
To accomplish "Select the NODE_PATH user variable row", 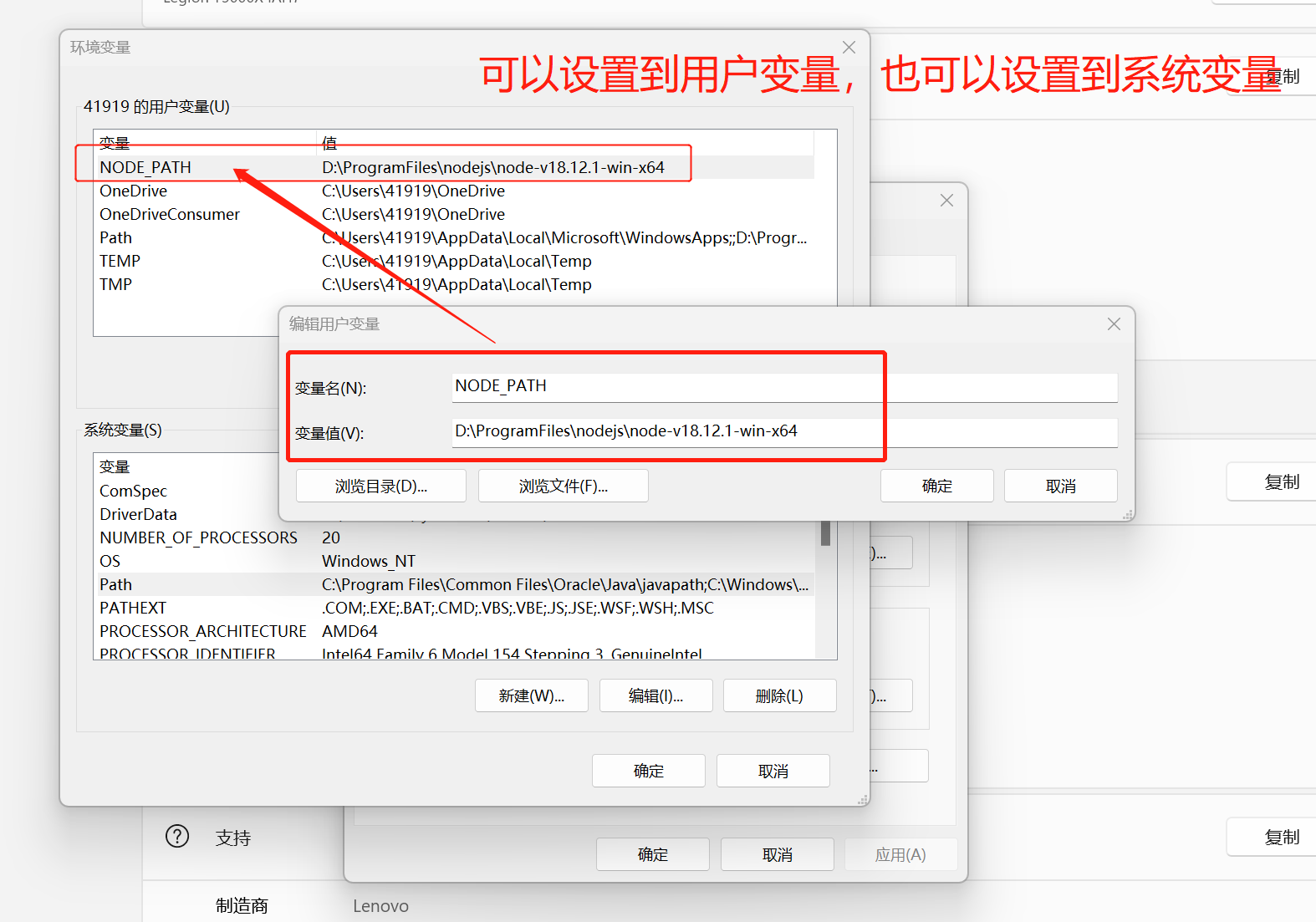I will (x=456, y=167).
